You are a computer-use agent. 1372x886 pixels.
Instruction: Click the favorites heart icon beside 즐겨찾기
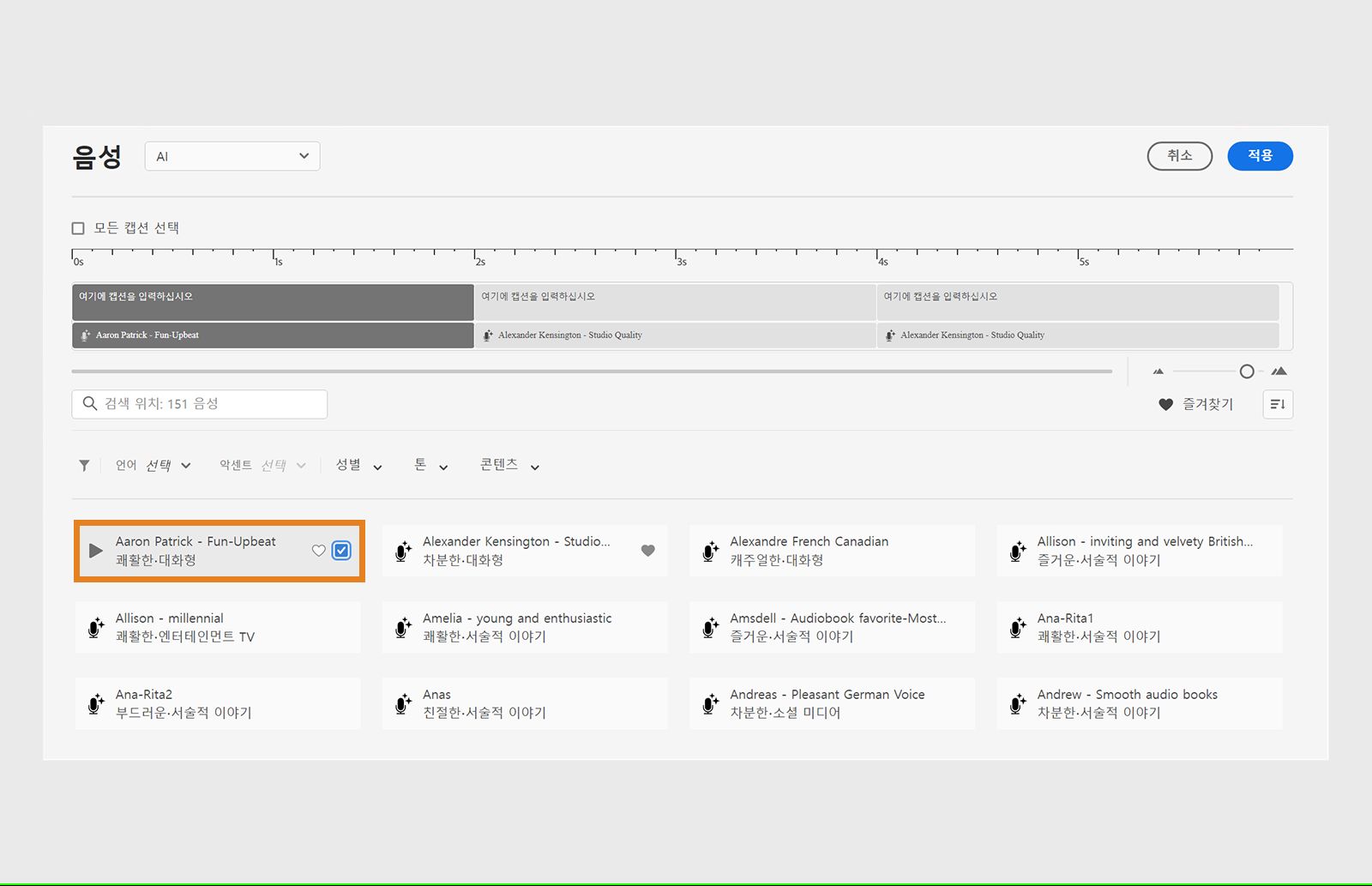[1165, 404]
